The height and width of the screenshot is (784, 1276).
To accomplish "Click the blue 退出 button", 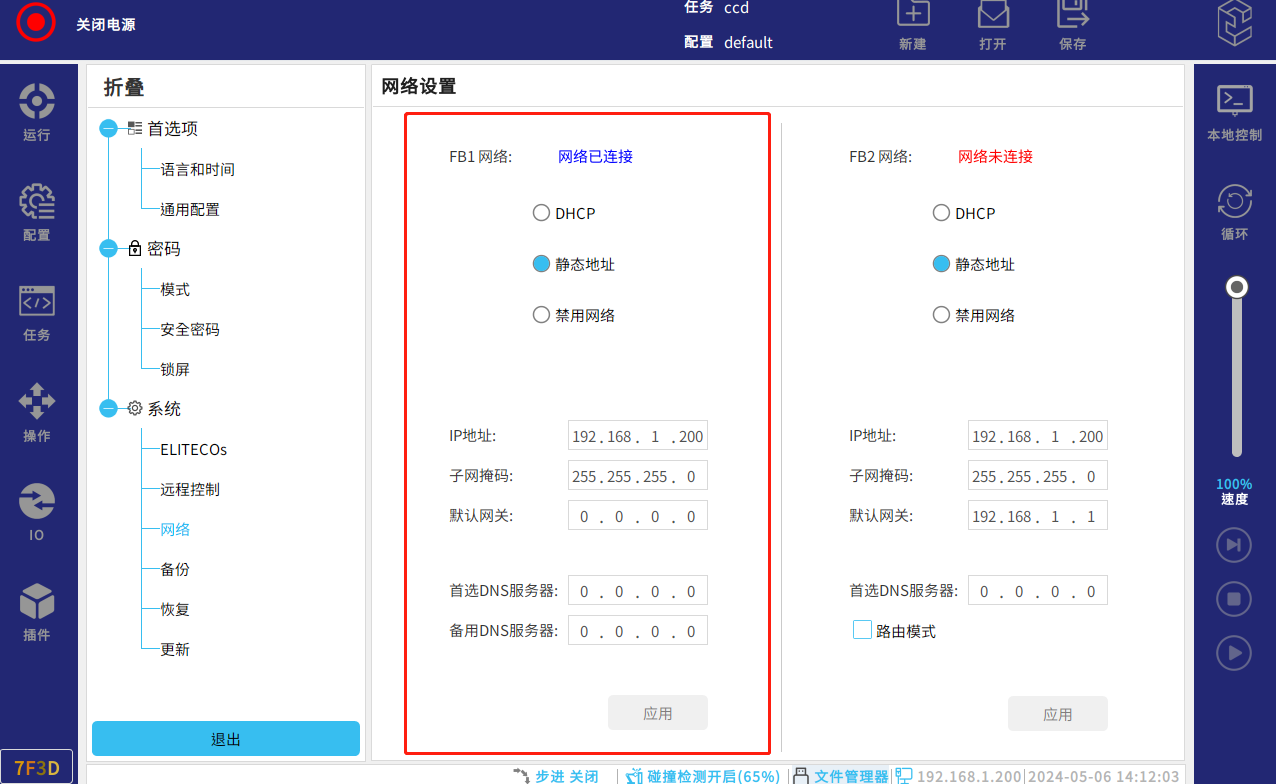I will click(226, 739).
